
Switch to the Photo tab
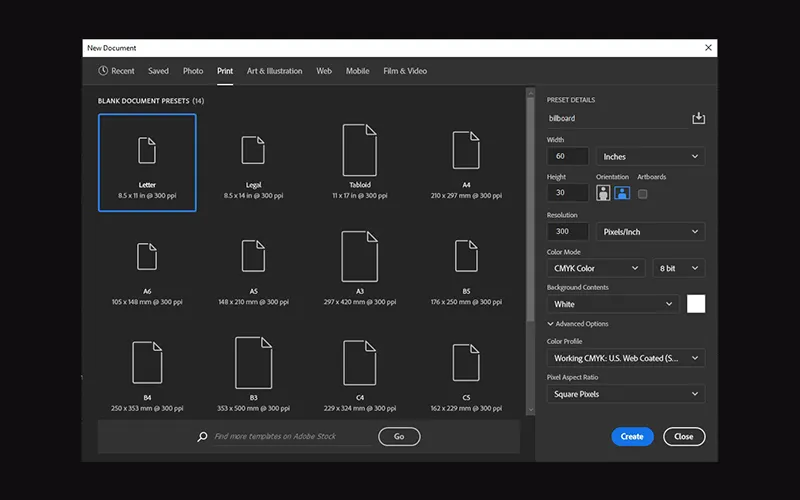click(x=193, y=71)
